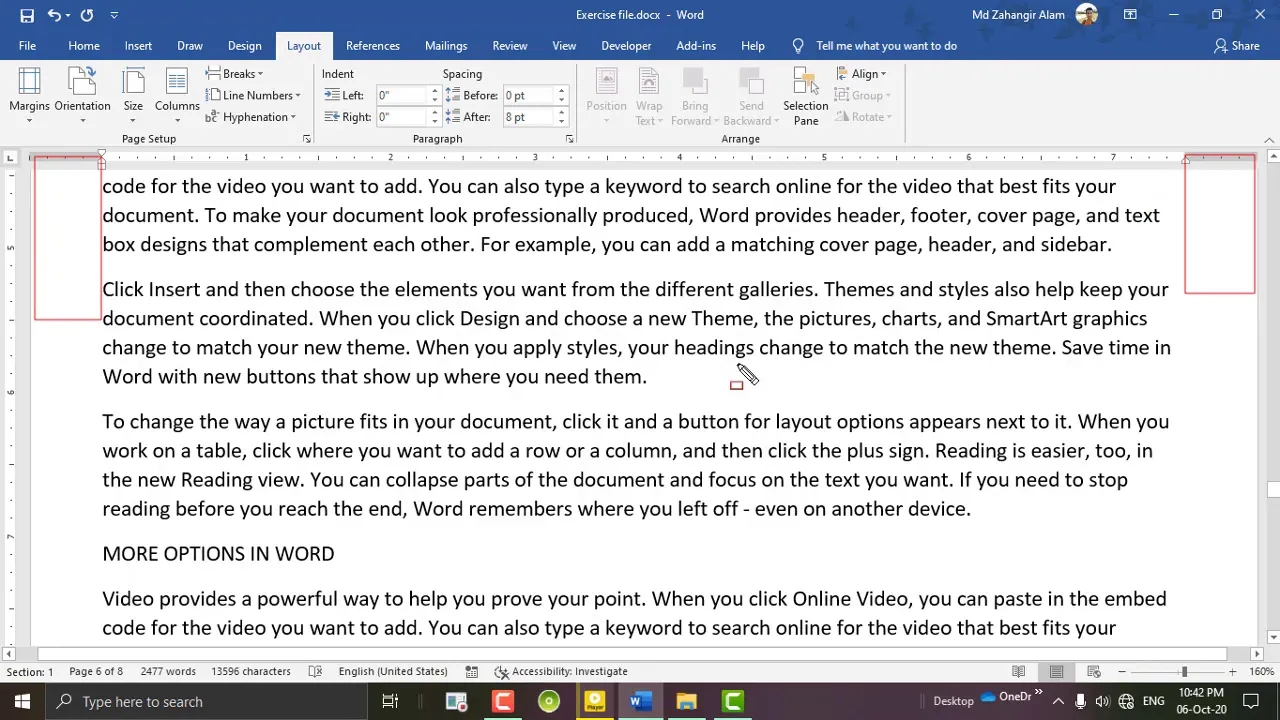Switch to the Add-ins tab
The height and width of the screenshot is (720, 1280).
[x=696, y=46]
